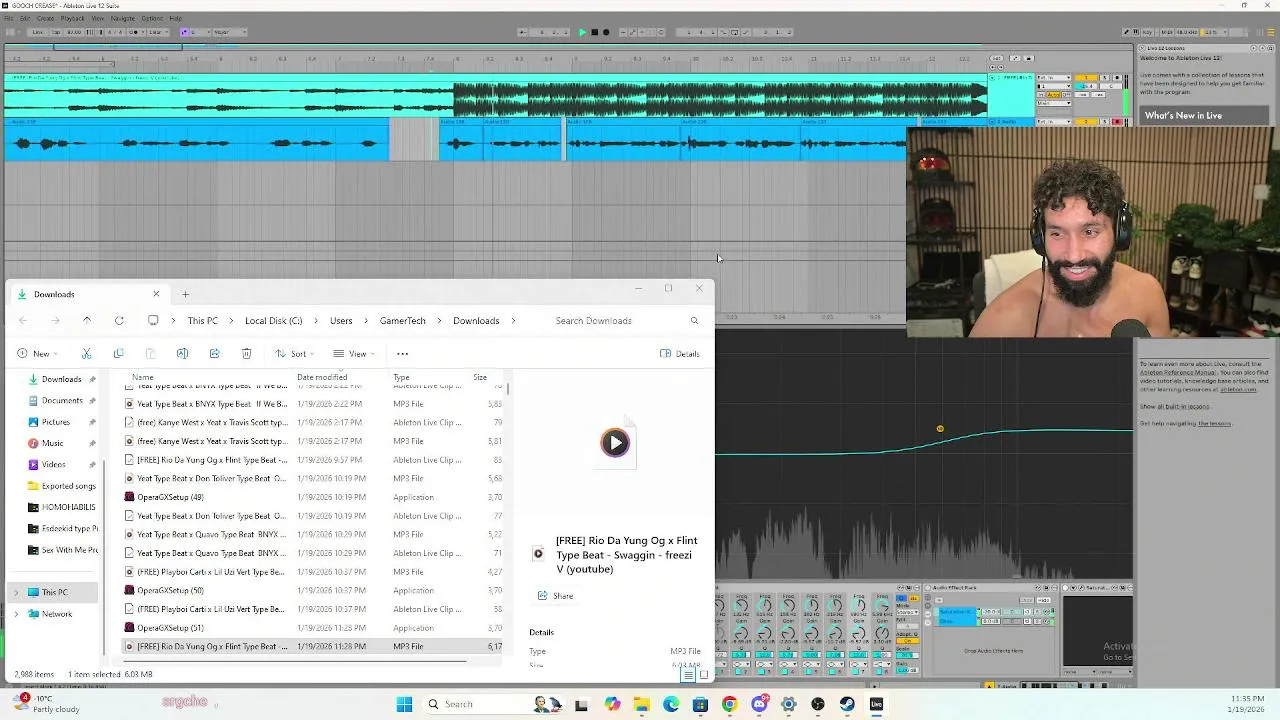
Task: Click the Rename icon in Explorer toolbar
Action: [182, 353]
